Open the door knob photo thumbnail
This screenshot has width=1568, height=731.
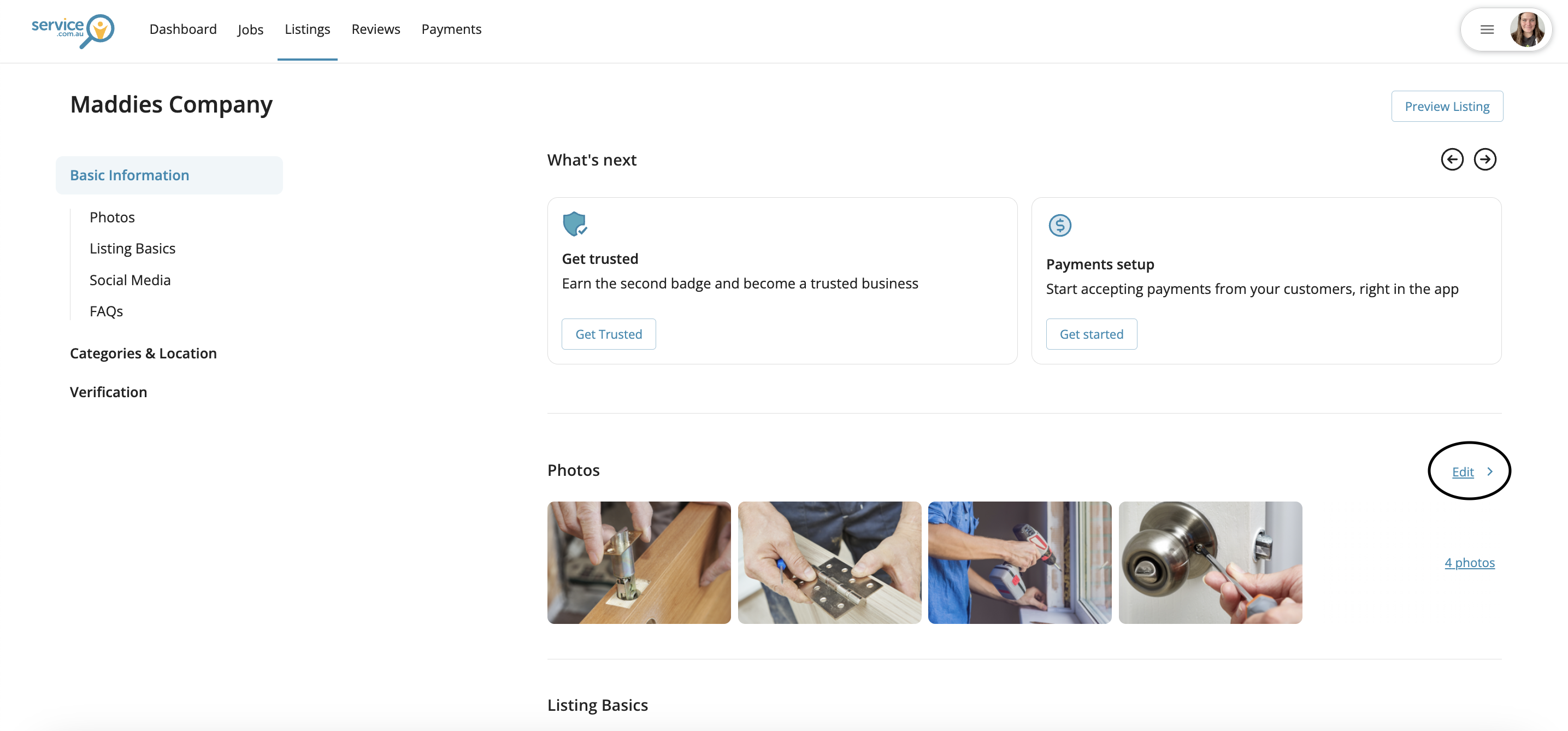coord(1210,562)
